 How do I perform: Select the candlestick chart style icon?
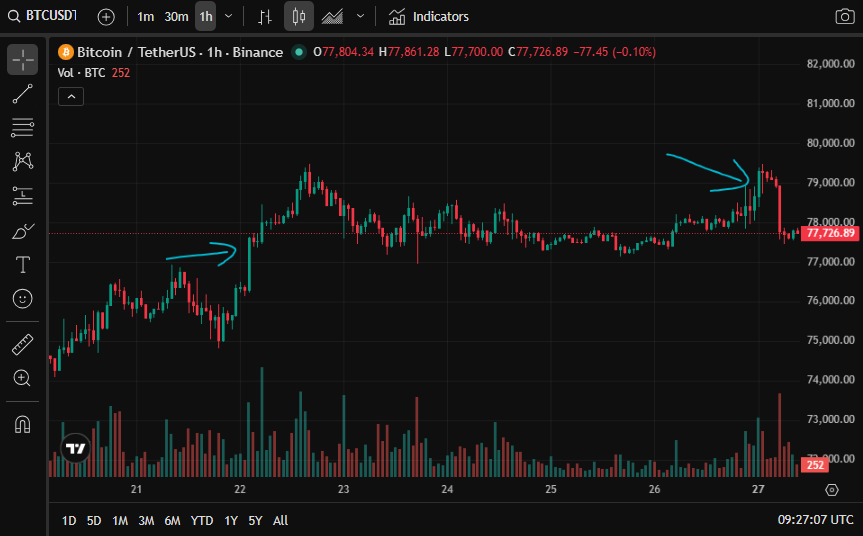point(299,17)
